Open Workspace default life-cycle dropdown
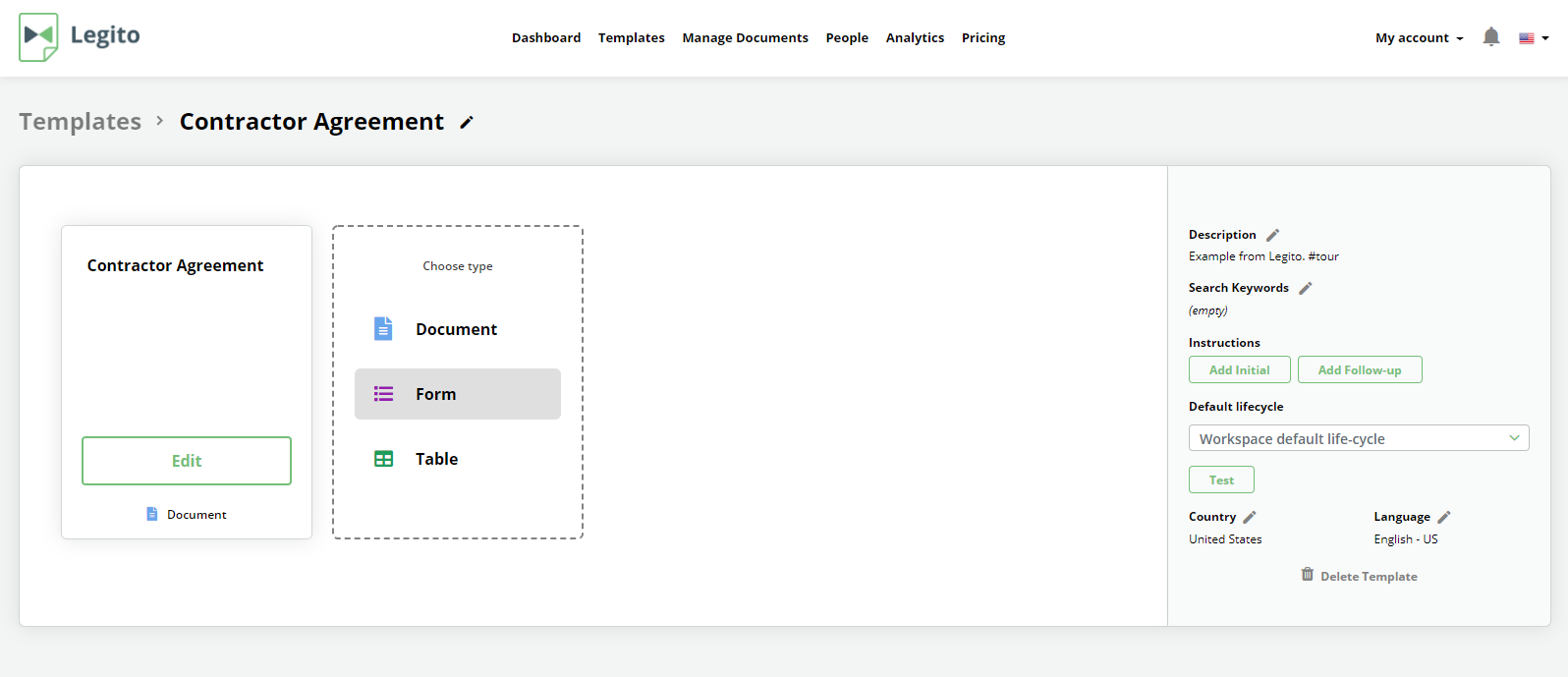1568x677 pixels. pyautogui.click(x=1359, y=438)
